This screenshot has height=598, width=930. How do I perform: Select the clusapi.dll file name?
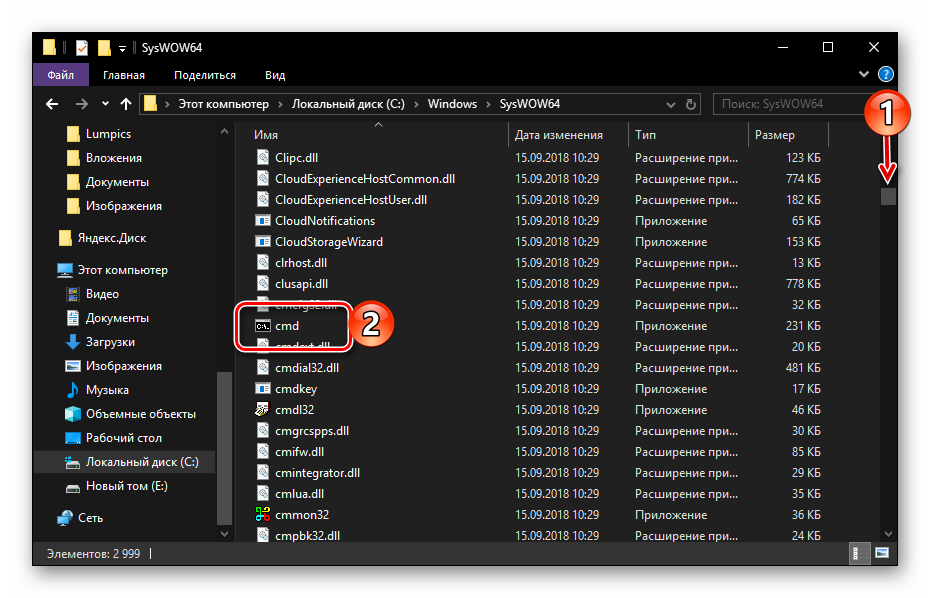(x=301, y=284)
